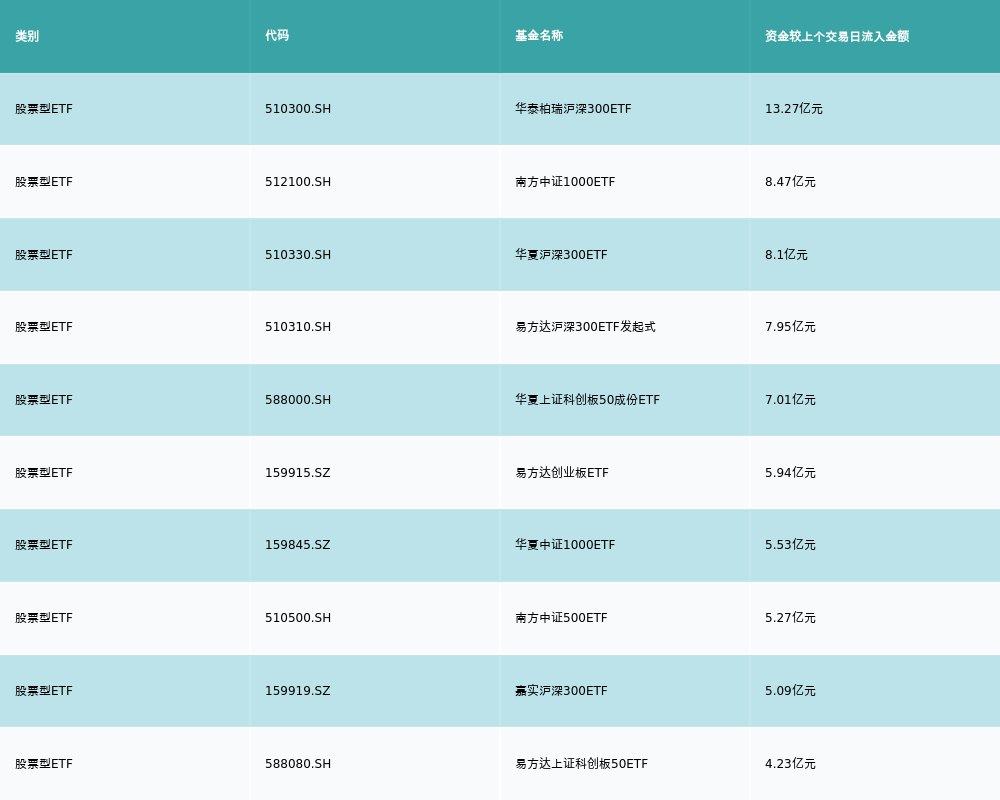Select inflow value 8.47亿元

pyautogui.click(x=790, y=182)
